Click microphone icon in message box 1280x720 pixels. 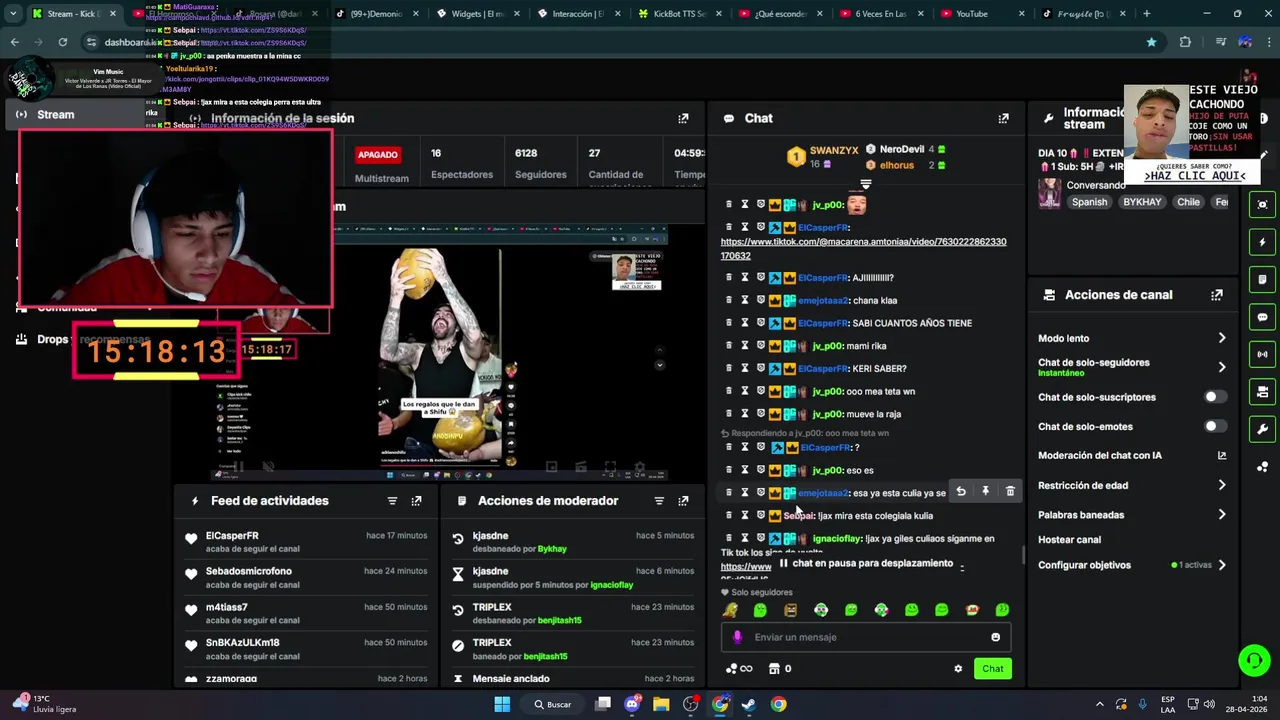737,637
